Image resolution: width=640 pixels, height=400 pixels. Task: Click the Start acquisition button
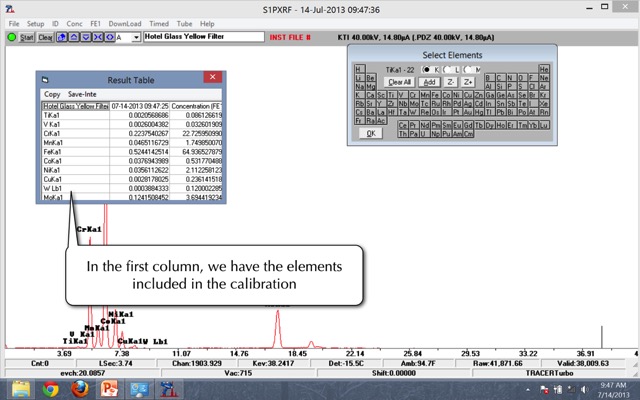click(x=27, y=37)
